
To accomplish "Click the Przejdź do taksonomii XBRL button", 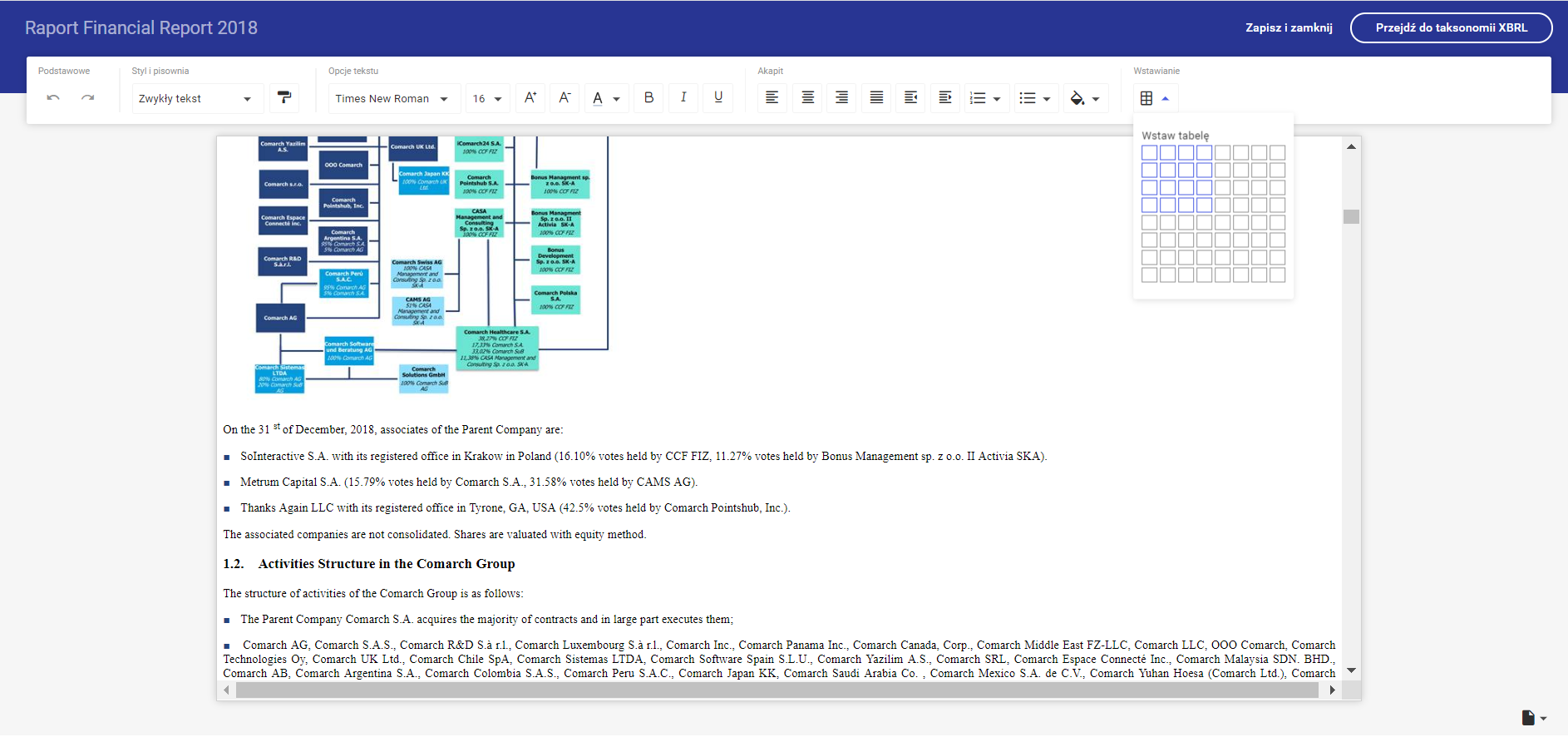I will coord(1451,27).
